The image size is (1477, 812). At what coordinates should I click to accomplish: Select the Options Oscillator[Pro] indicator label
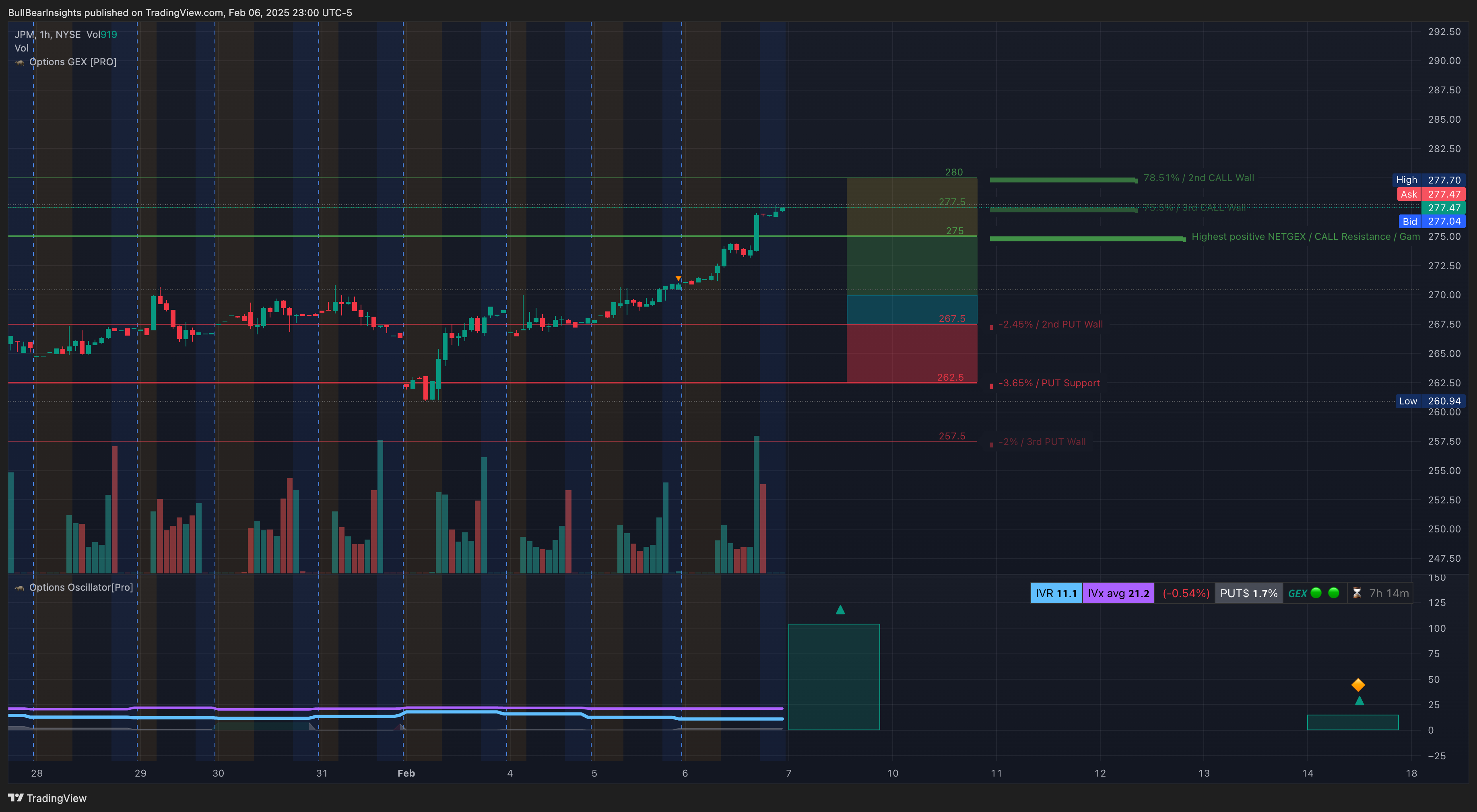81,588
